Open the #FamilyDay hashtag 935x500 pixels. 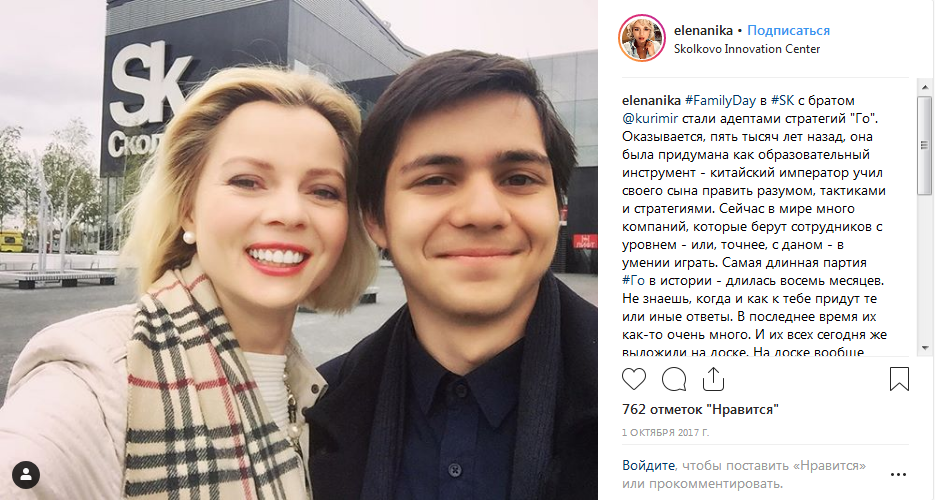[x=720, y=100]
